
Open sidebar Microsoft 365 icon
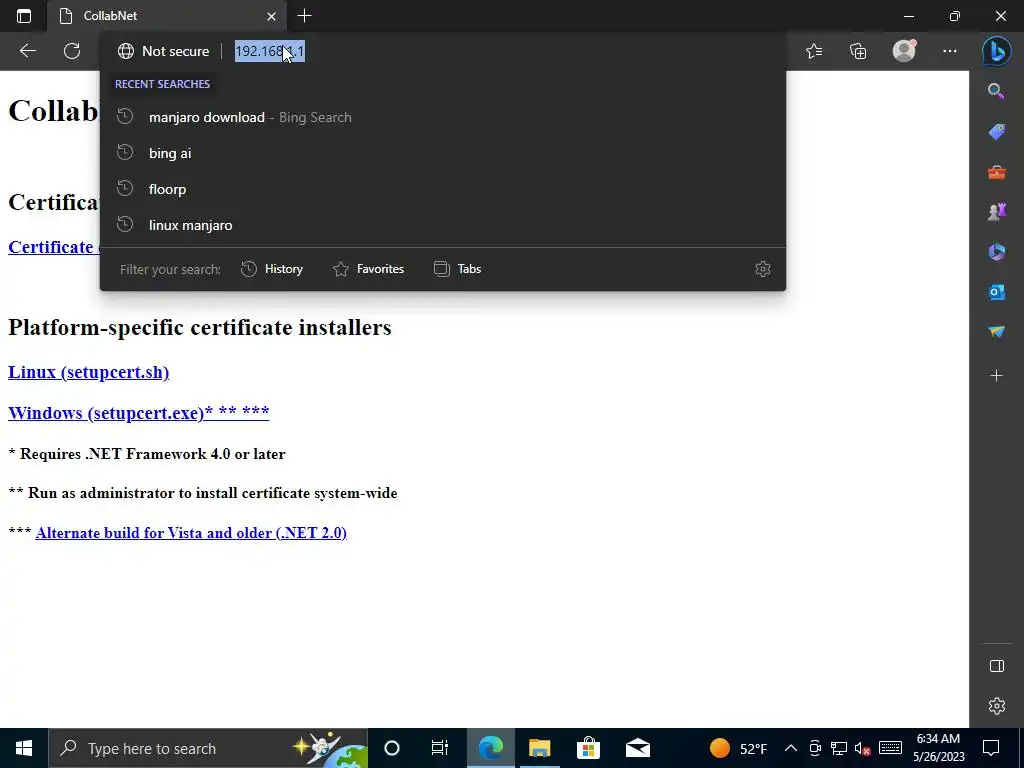[997, 252]
